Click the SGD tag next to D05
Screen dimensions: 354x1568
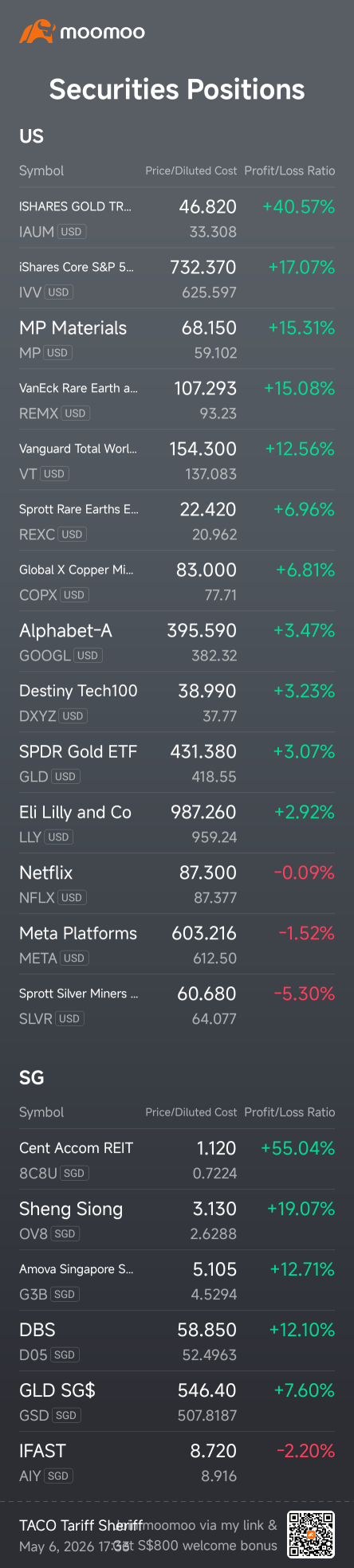click(65, 1355)
